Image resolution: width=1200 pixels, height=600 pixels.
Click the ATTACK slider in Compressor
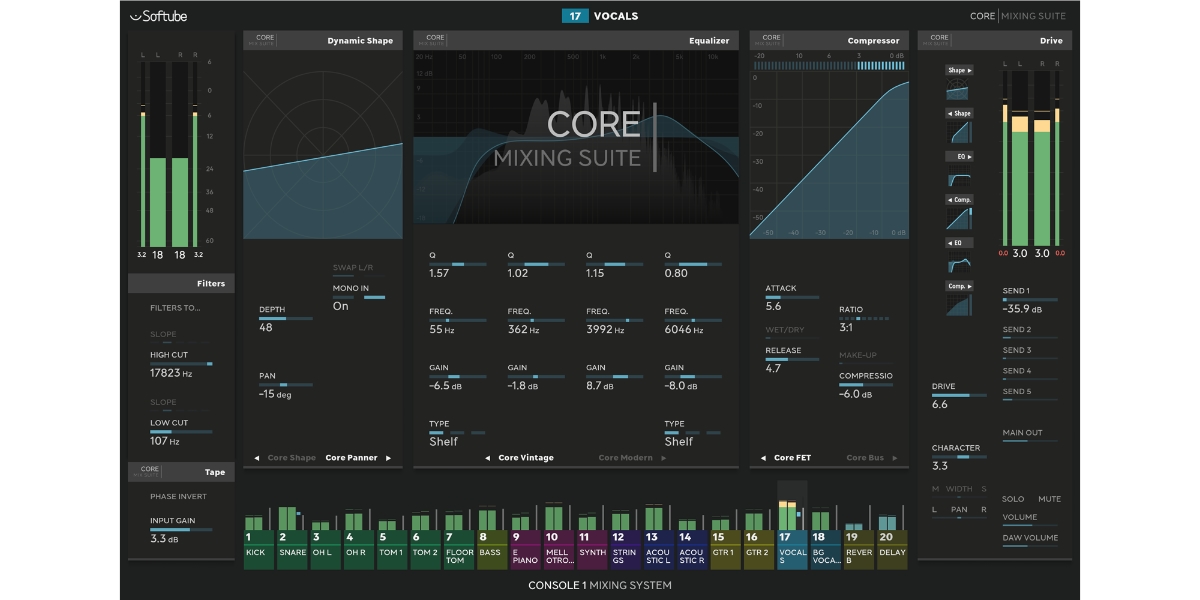792,298
